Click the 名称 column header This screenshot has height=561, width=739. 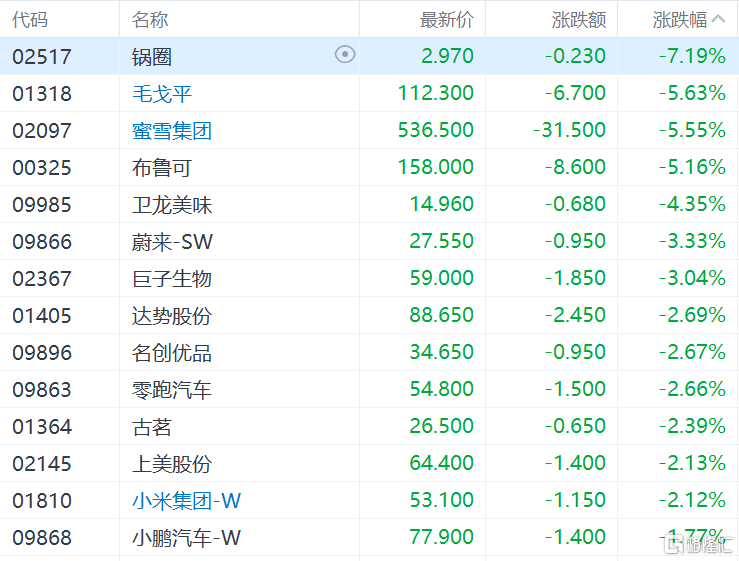point(150,20)
